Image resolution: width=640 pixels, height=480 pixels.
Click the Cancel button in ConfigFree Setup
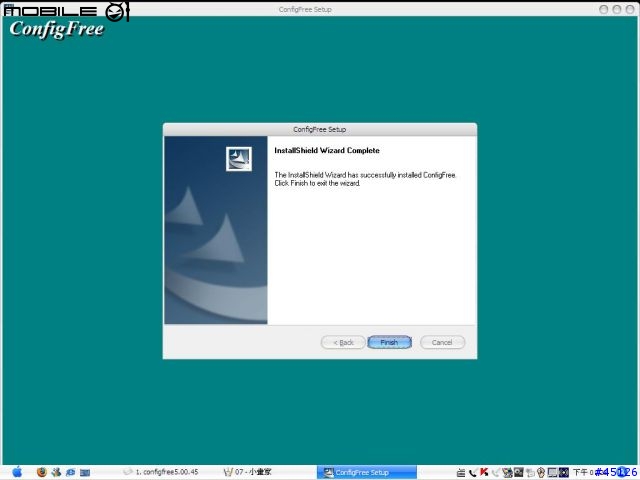click(x=442, y=342)
